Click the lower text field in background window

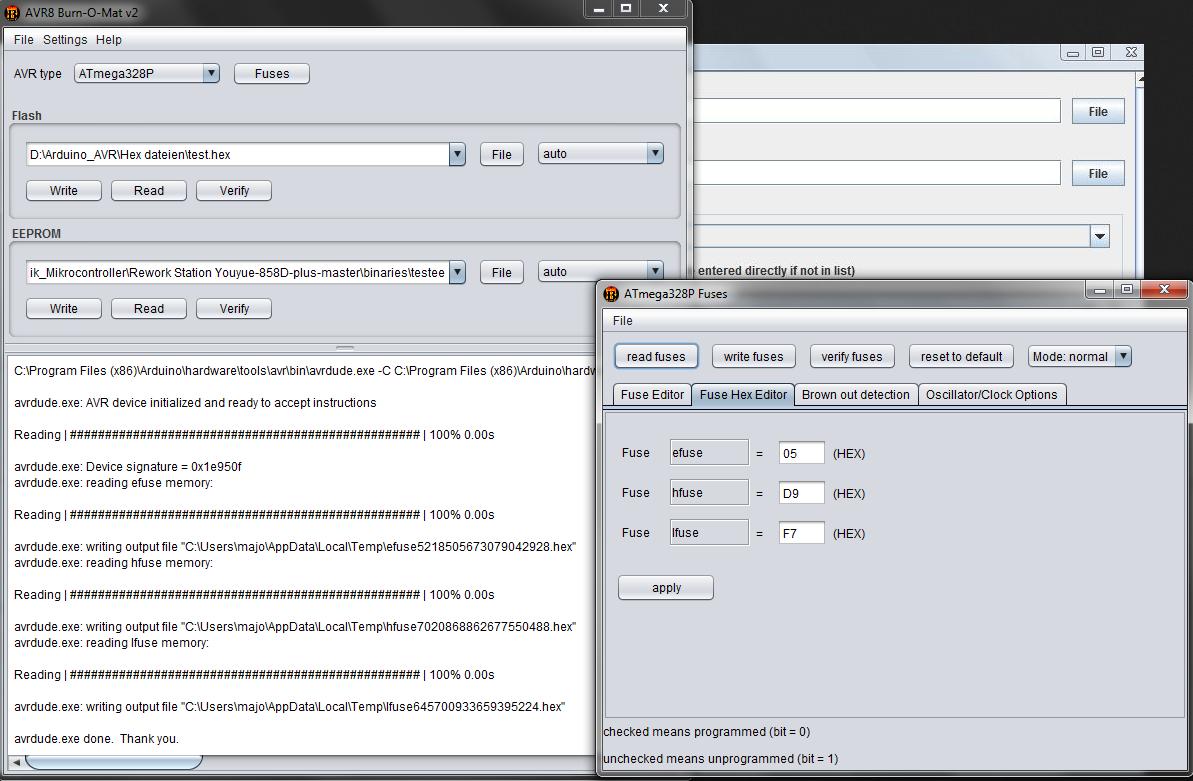877,173
